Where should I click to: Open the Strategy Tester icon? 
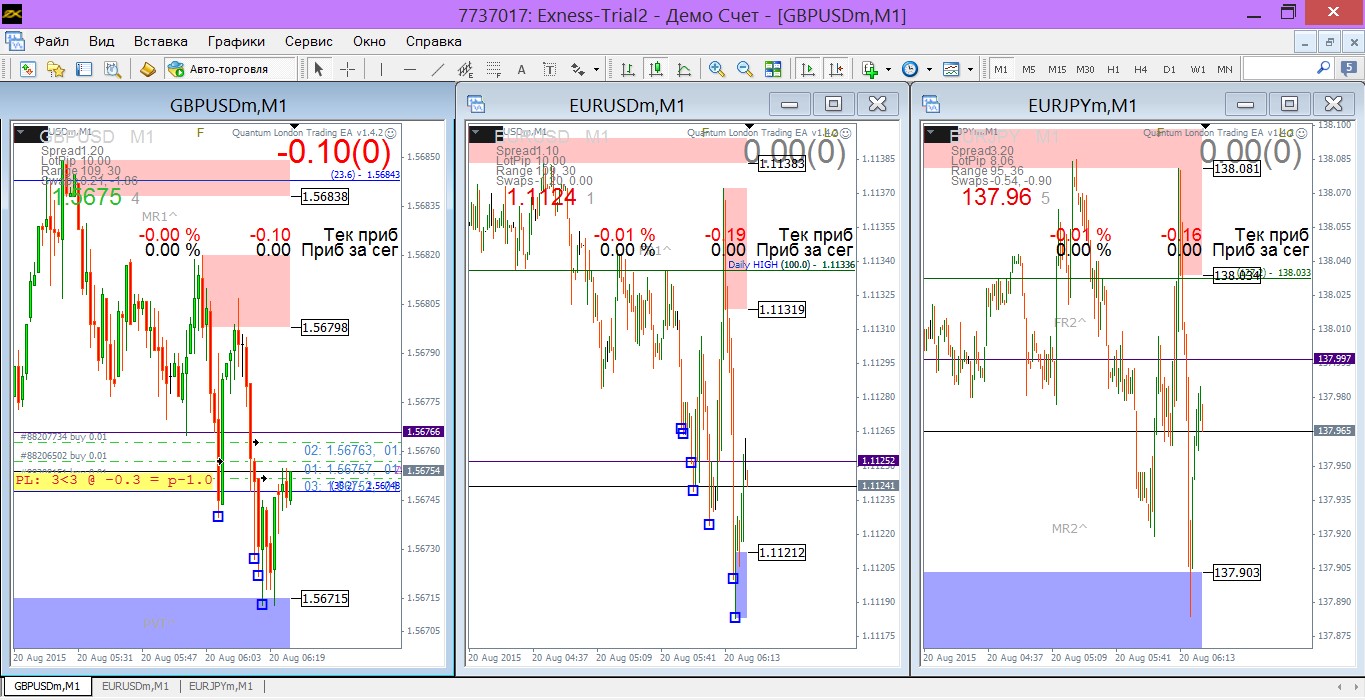click(112, 69)
